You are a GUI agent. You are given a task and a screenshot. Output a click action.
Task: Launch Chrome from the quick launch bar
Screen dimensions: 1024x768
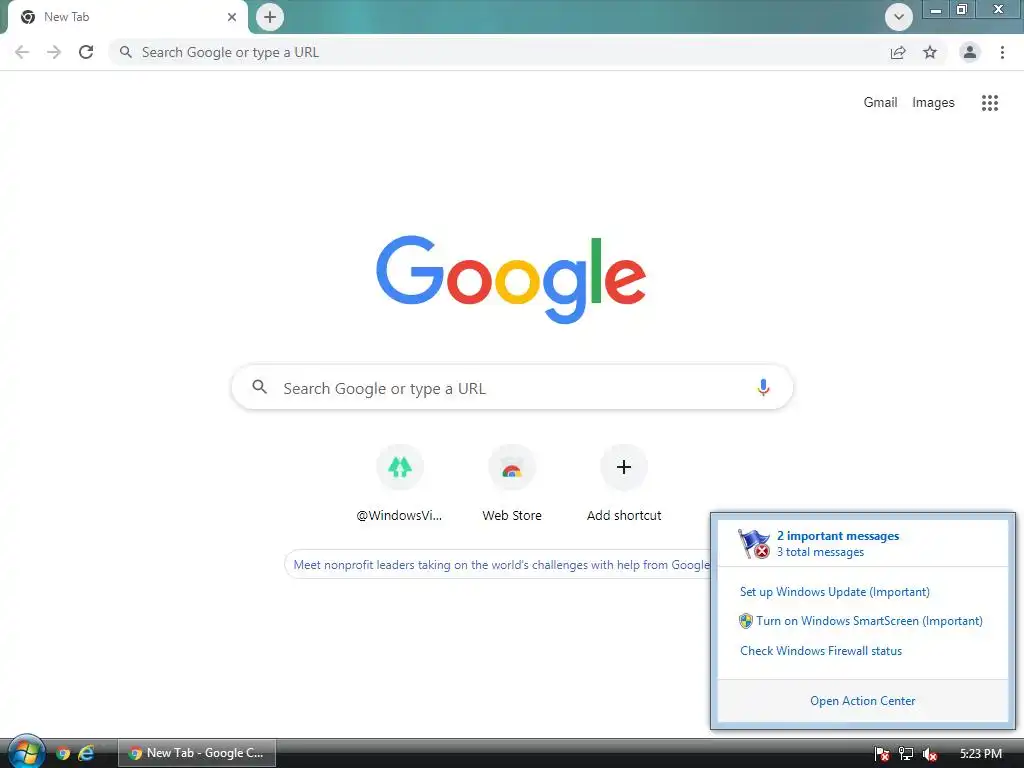point(63,754)
